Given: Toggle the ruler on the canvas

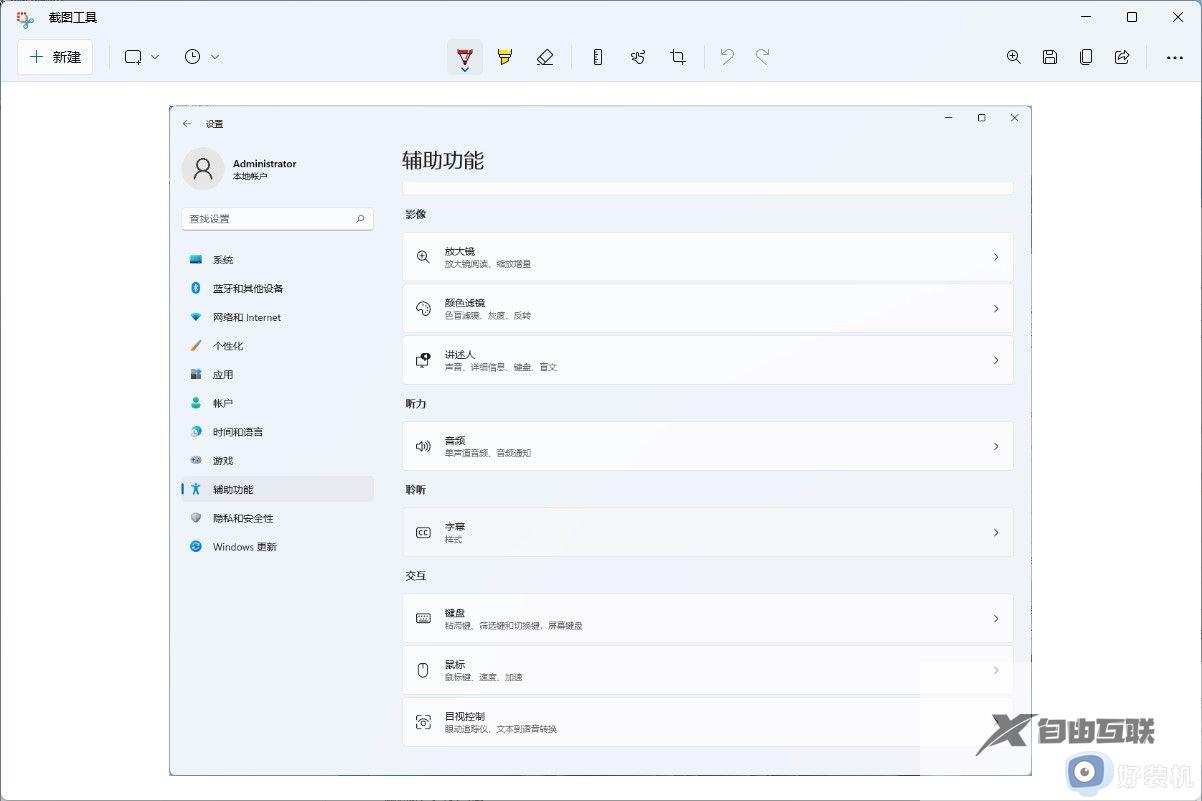Looking at the screenshot, I should 597,57.
